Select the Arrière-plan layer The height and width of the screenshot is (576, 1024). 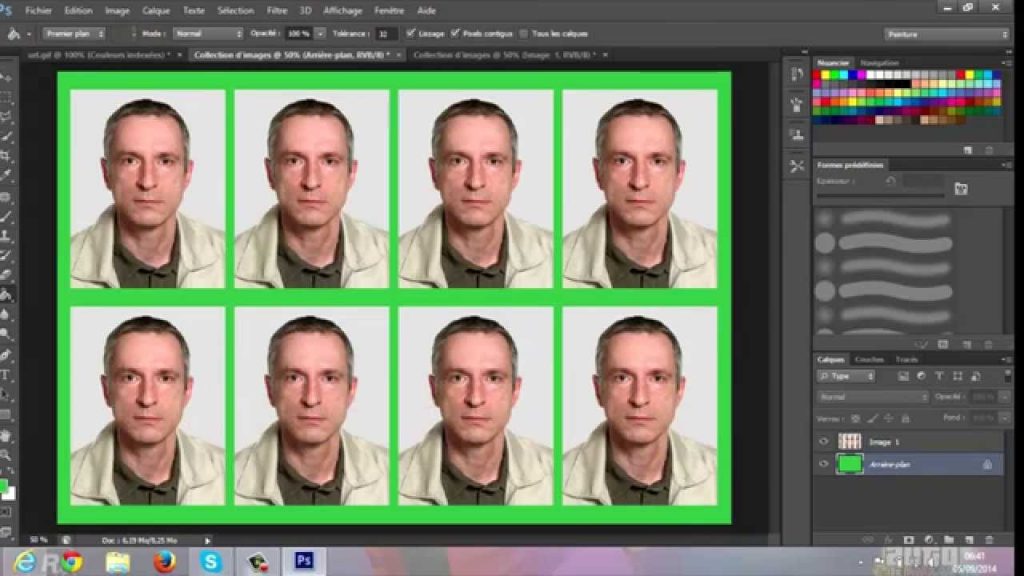click(908, 464)
